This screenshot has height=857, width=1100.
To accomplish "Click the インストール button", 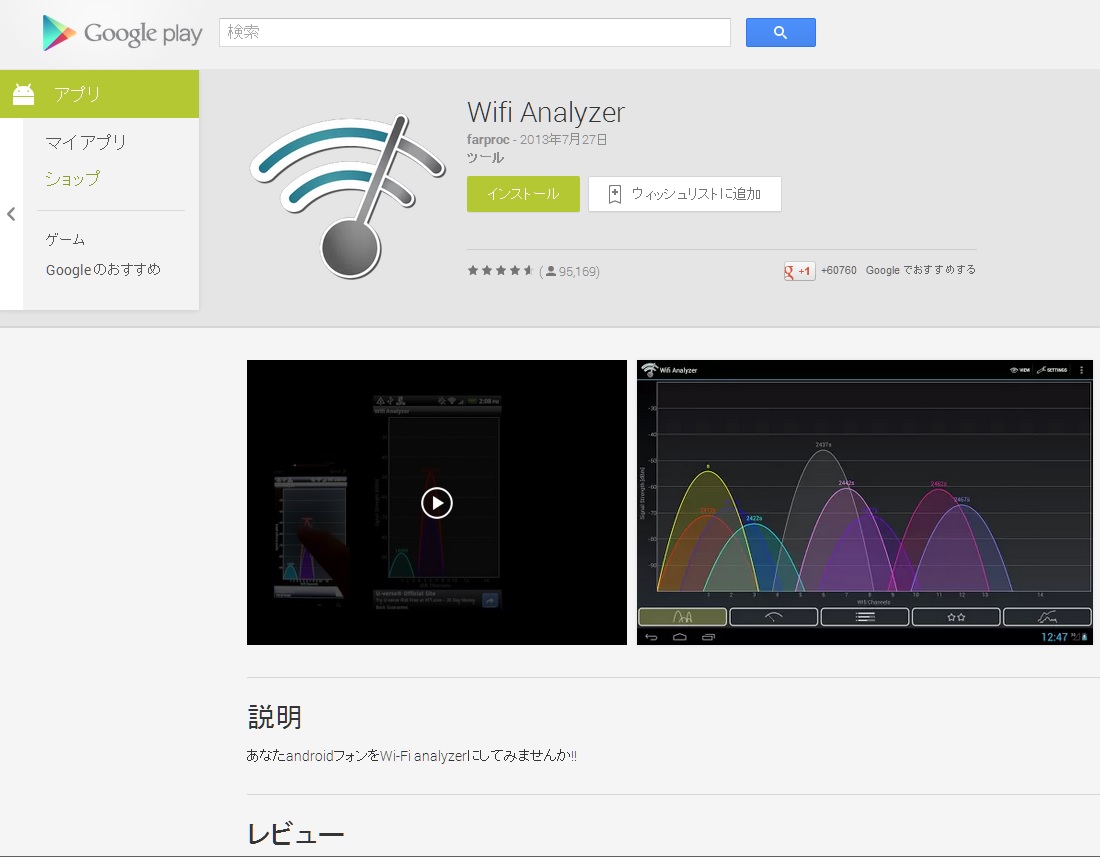I will click(523, 194).
